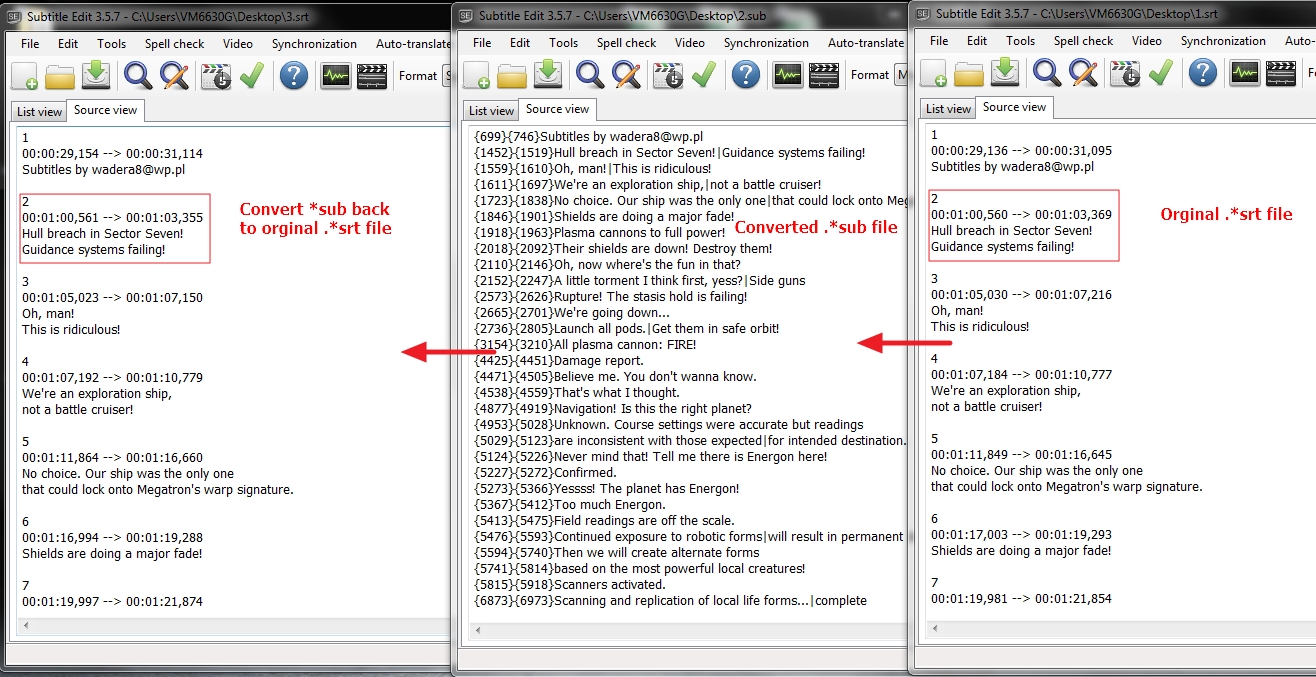Open Auto-translate menu in 3.srt window
This screenshot has height=677, width=1316.
(x=412, y=44)
